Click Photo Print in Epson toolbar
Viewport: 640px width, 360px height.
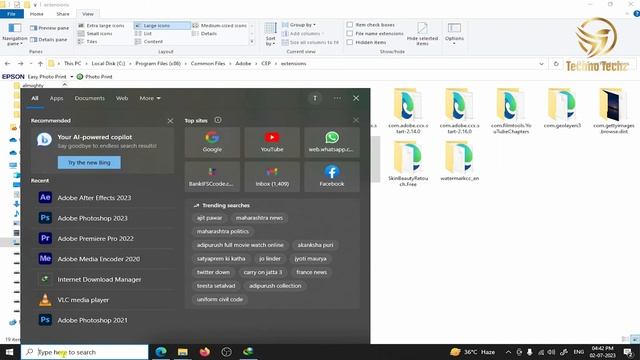tap(94, 77)
